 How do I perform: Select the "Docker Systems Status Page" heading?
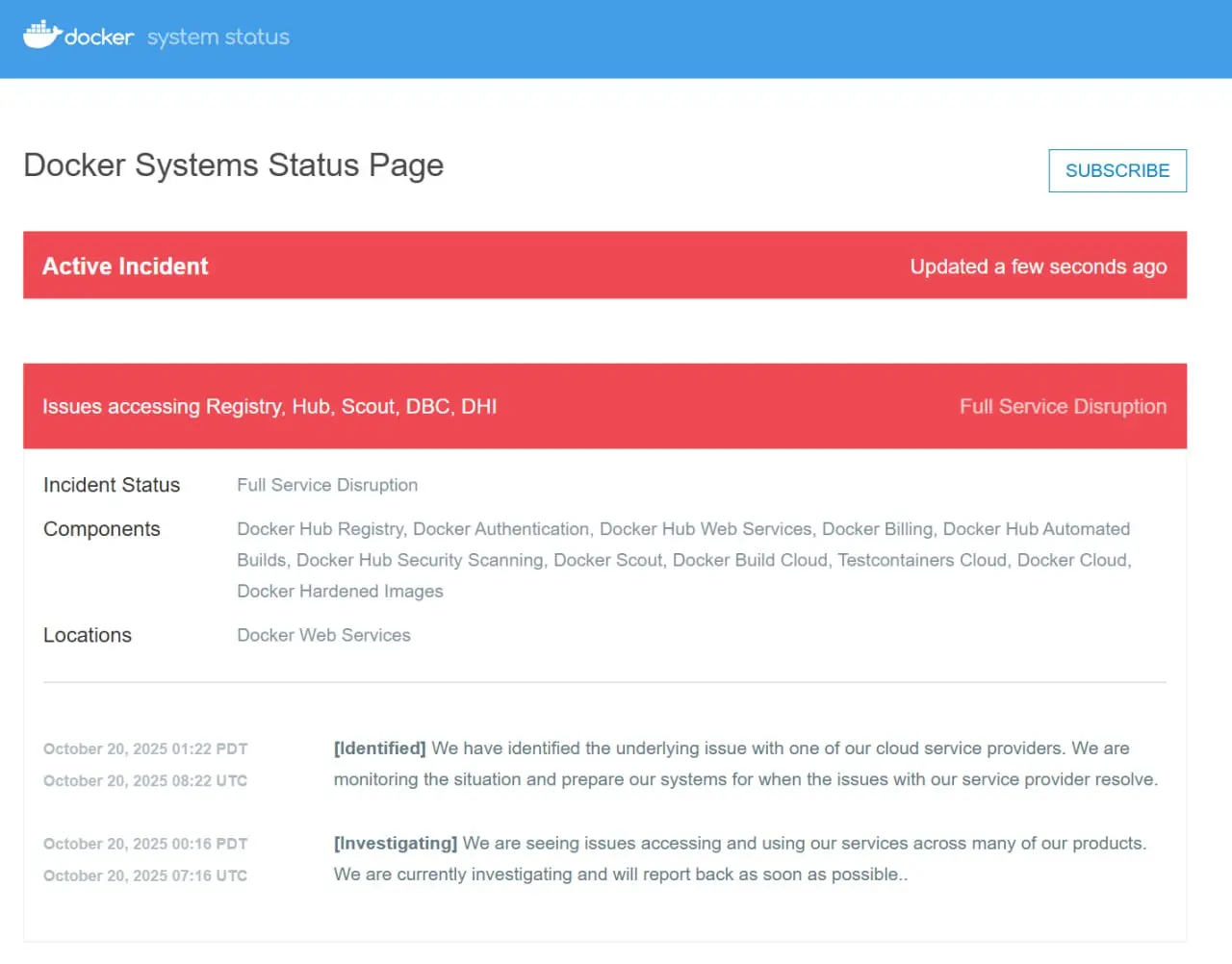pos(234,165)
